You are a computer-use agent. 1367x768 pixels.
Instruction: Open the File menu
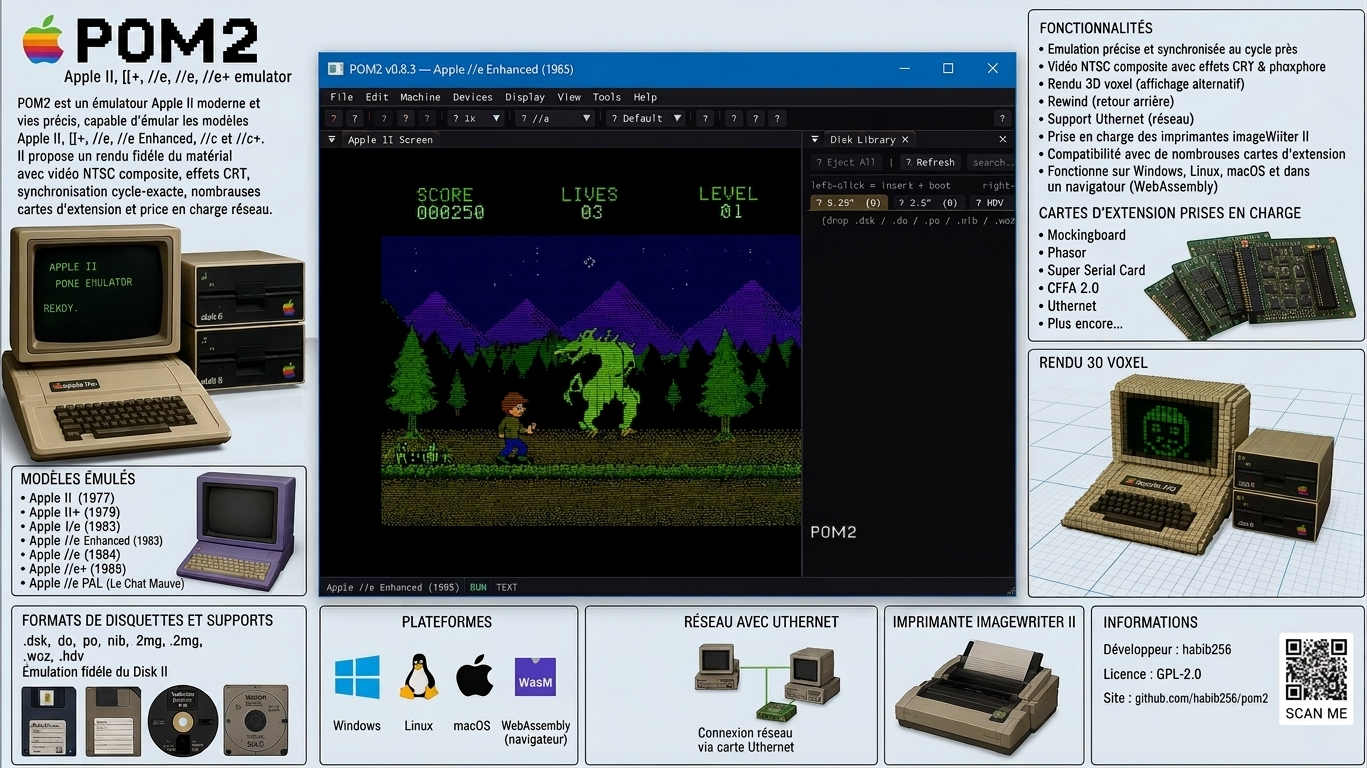341,97
